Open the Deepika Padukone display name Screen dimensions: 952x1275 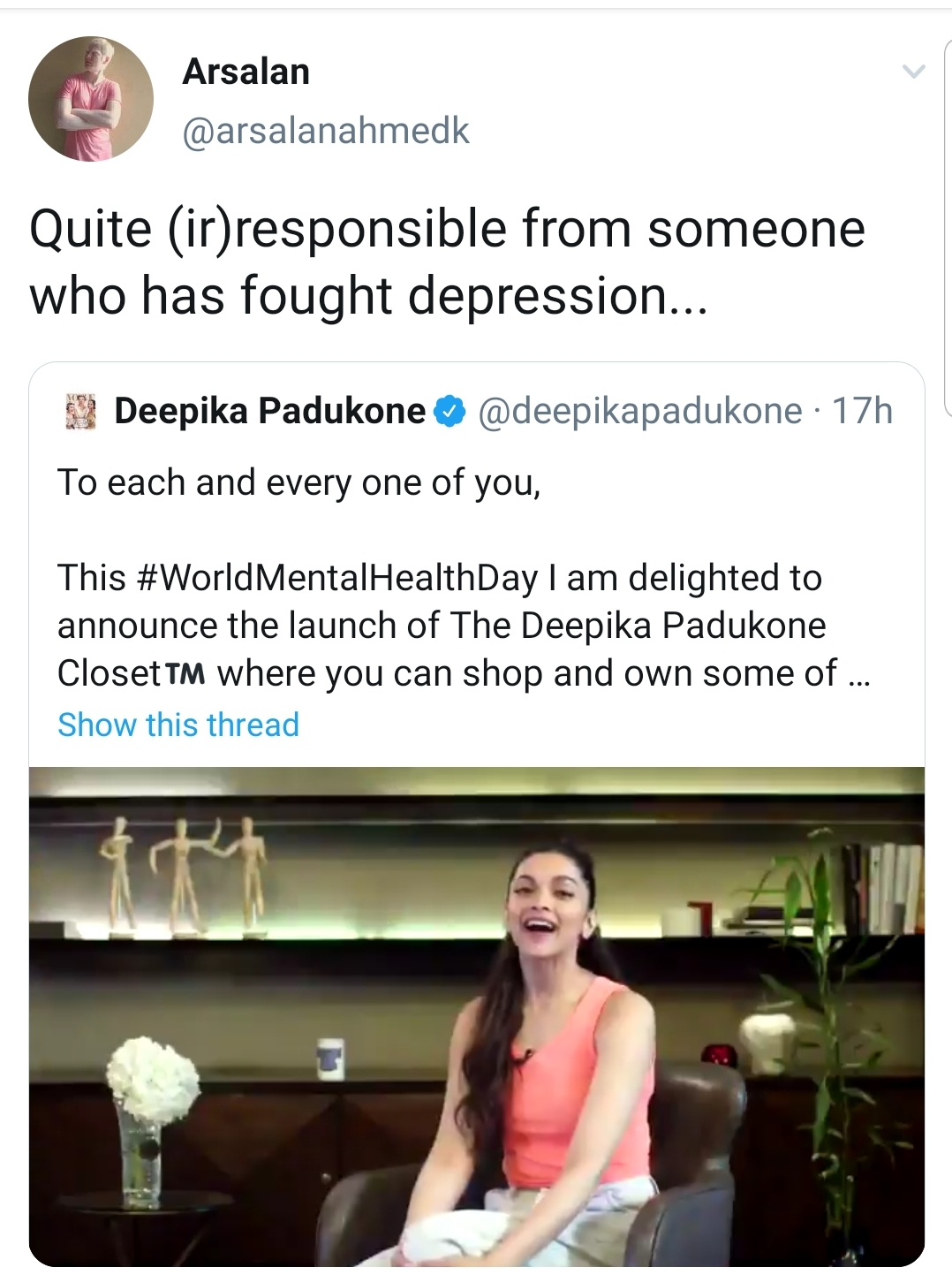269,412
